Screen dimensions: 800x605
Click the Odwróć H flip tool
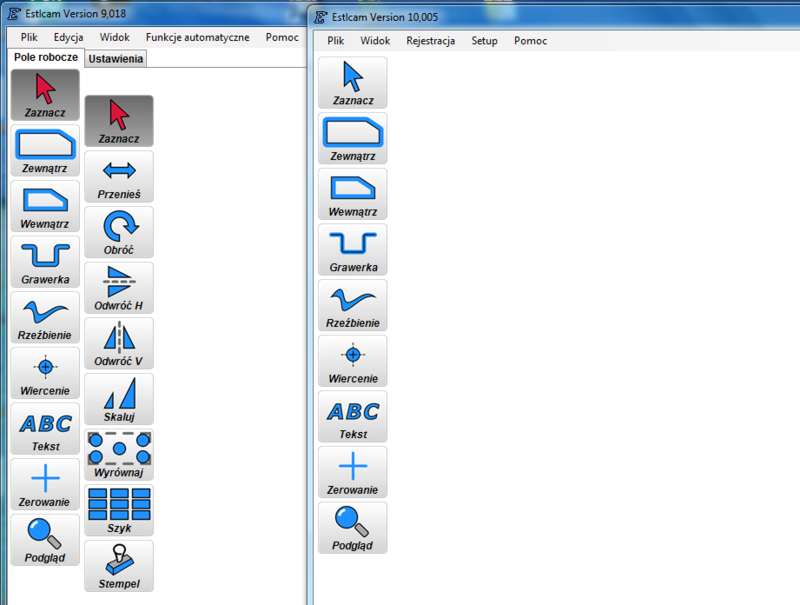[119, 288]
